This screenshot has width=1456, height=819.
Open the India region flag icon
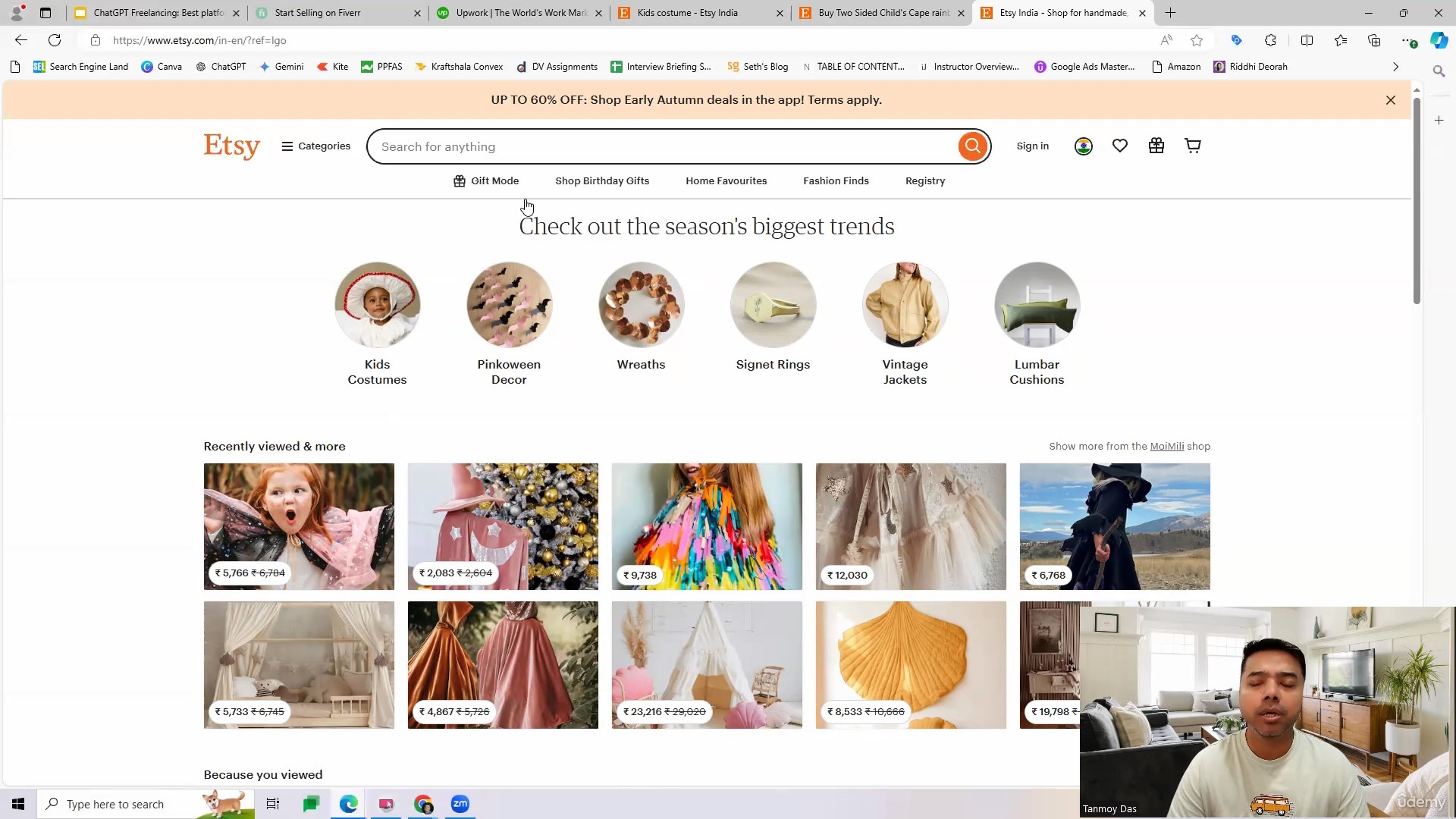click(1084, 146)
